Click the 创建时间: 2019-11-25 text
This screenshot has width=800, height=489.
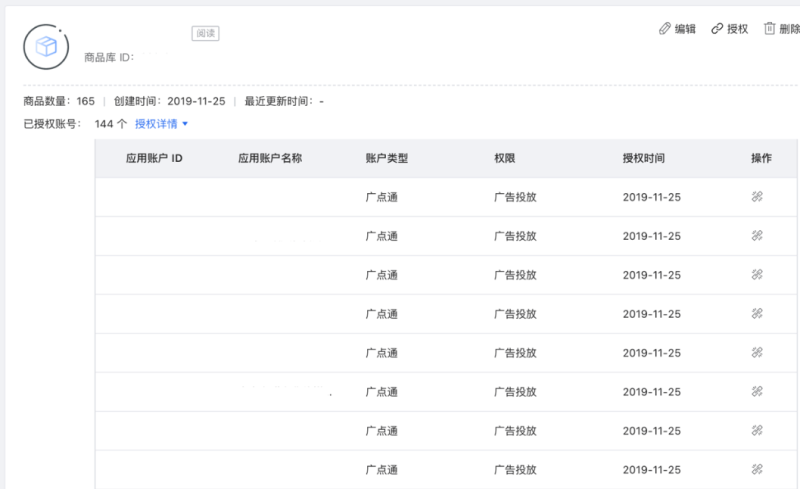point(169,101)
